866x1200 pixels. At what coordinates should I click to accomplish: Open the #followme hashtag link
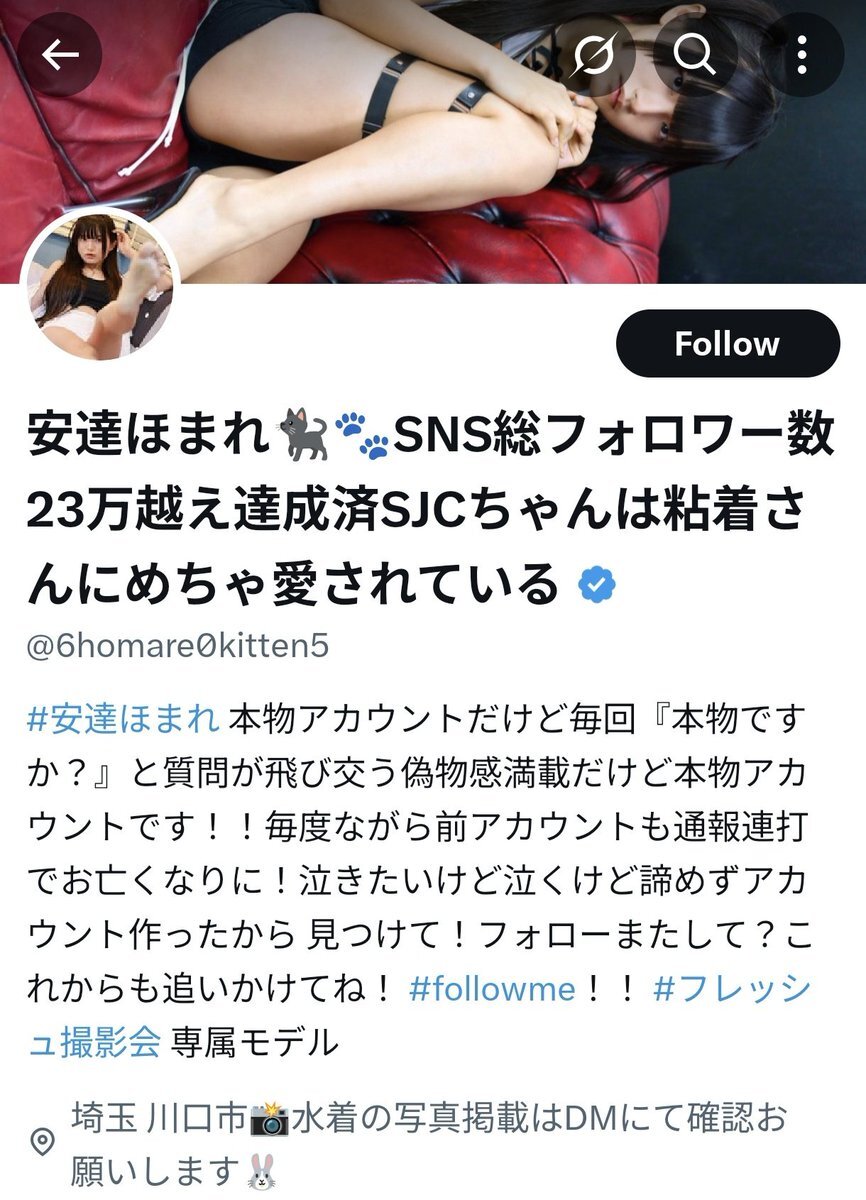click(492, 990)
